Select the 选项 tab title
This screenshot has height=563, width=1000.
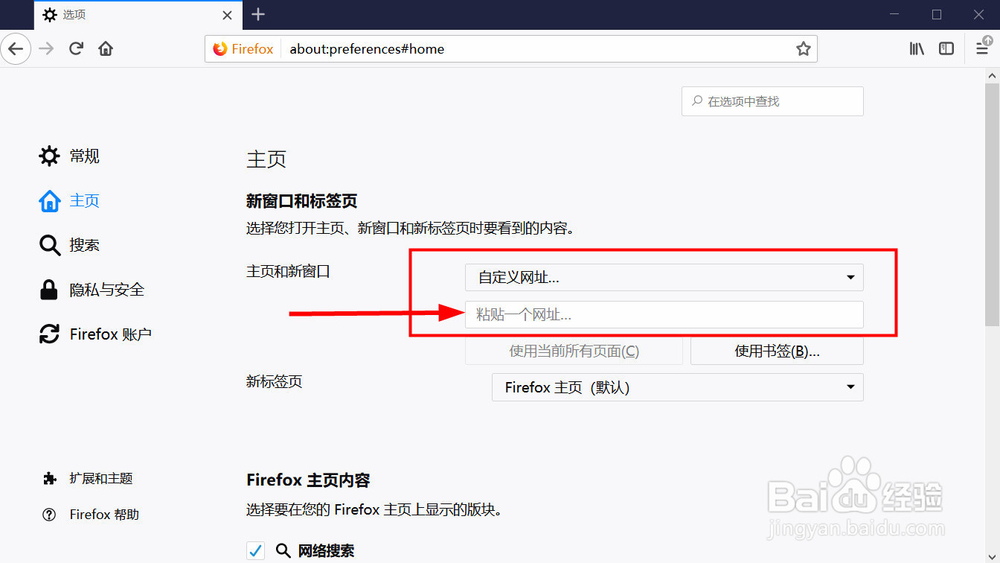[74, 15]
